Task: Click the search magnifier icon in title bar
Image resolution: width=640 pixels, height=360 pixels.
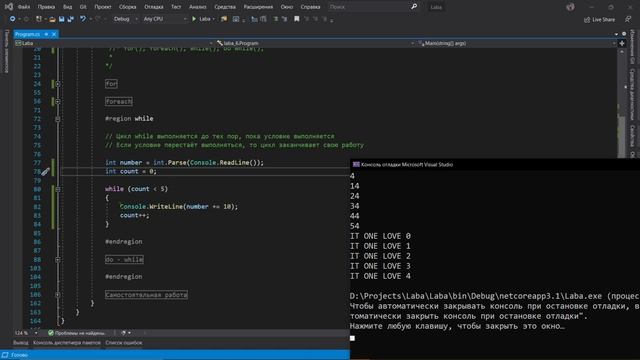Action: [x=414, y=7]
